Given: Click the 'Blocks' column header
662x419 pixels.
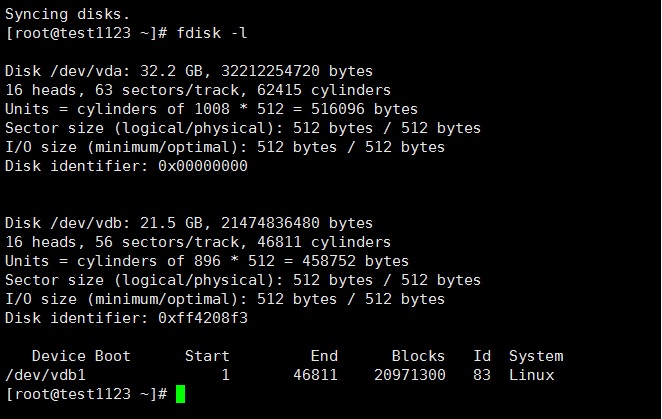Looking at the screenshot, I should (x=418, y=356).
